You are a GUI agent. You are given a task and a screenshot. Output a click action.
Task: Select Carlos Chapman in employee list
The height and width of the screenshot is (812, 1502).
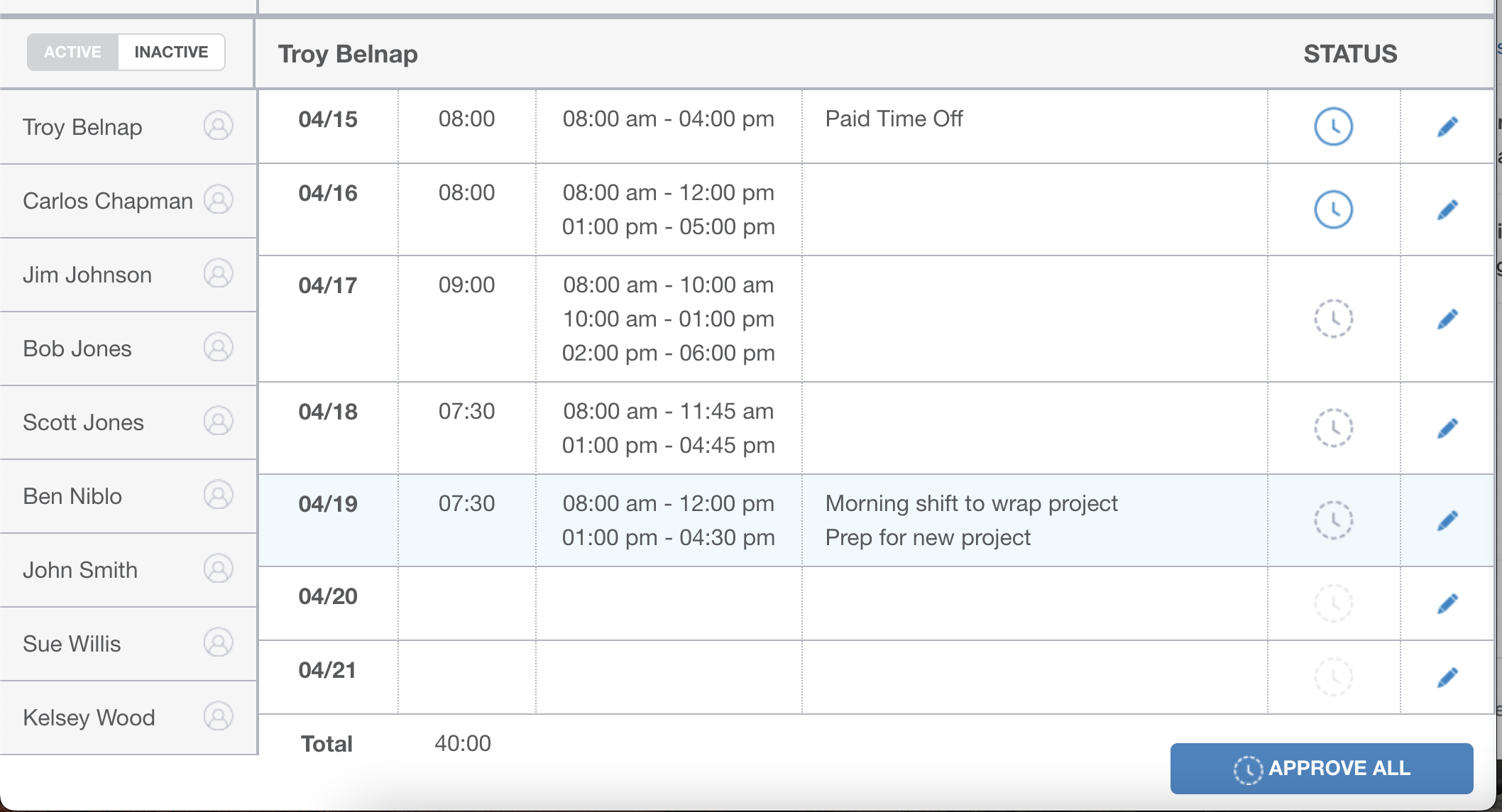(x=128, y=201)
